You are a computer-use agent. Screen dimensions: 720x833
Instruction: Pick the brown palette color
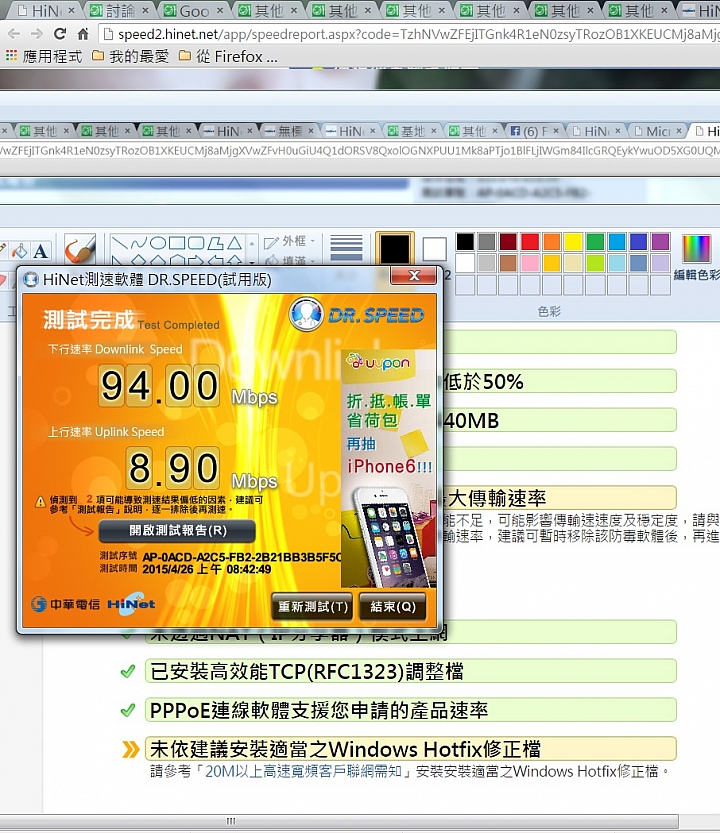(x=508, y=263)
